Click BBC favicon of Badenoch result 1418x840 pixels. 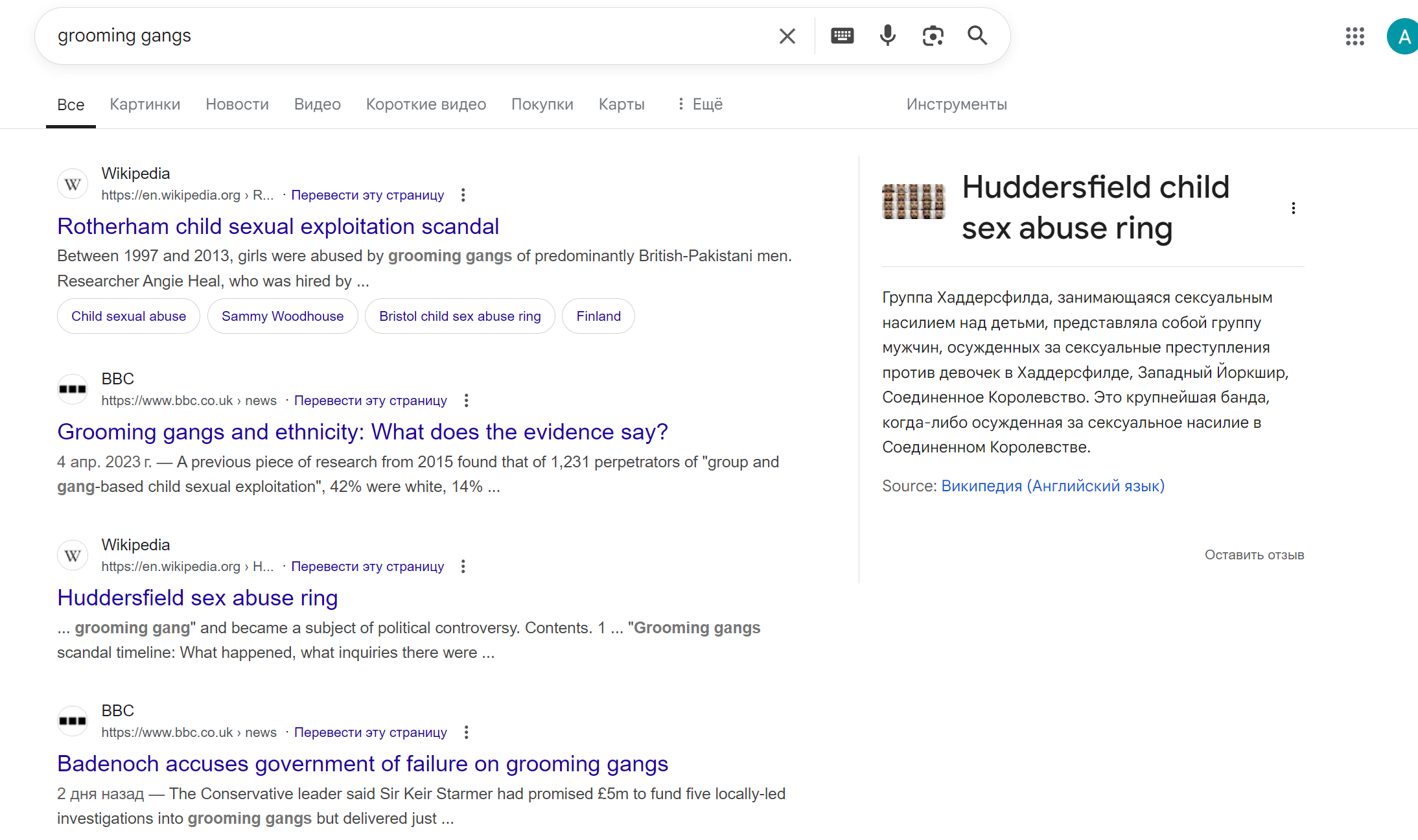point(73,721)
